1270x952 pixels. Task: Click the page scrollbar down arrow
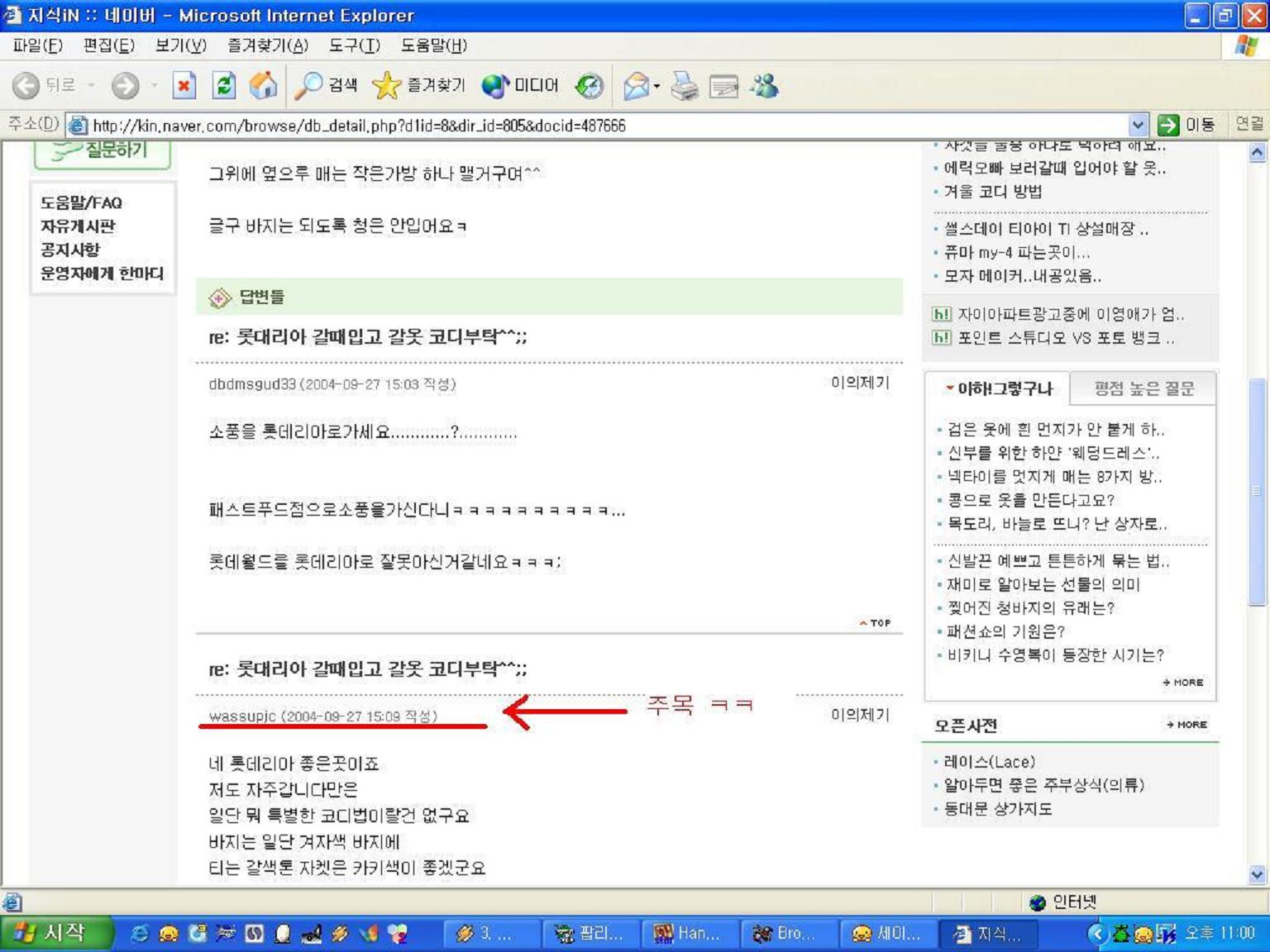coord(1257,873)
